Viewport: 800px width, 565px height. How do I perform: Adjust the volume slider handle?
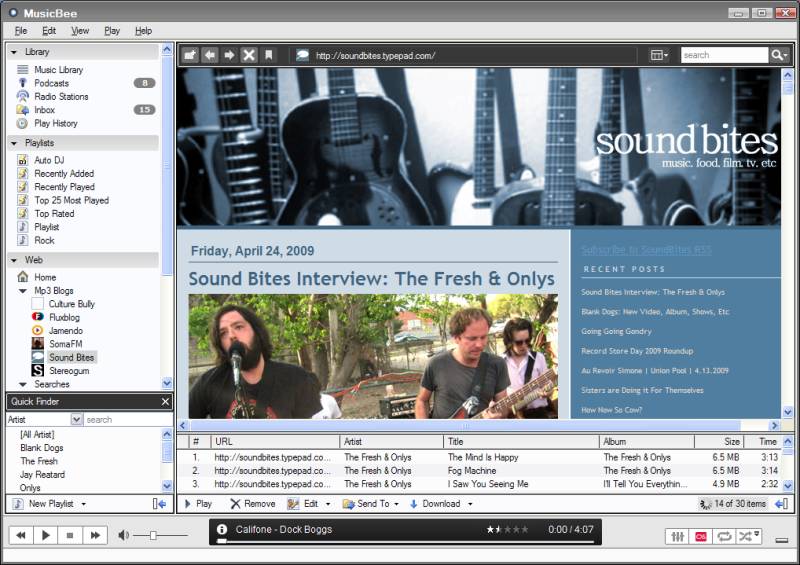point(153,535)
